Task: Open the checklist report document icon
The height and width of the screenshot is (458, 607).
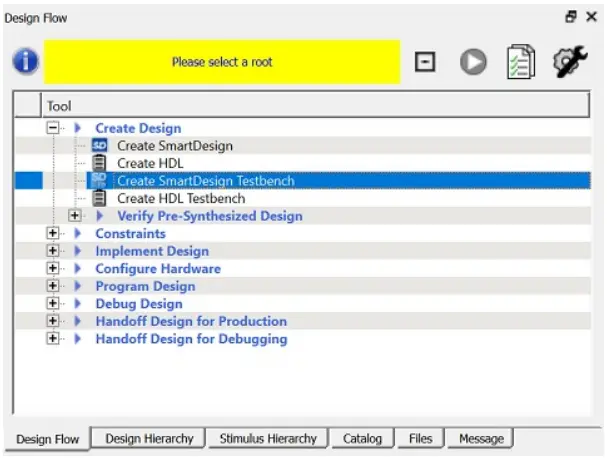Action: click(521, 62)
